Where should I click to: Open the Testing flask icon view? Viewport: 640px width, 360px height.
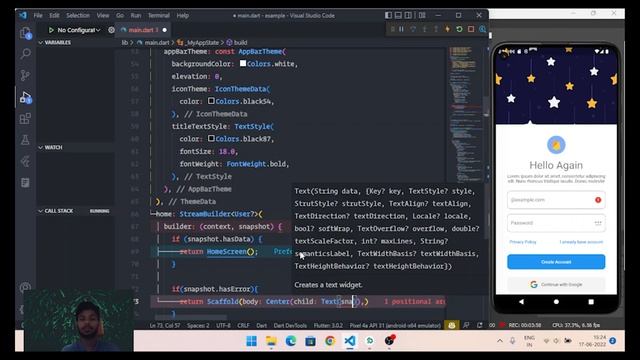click(25, 140)
